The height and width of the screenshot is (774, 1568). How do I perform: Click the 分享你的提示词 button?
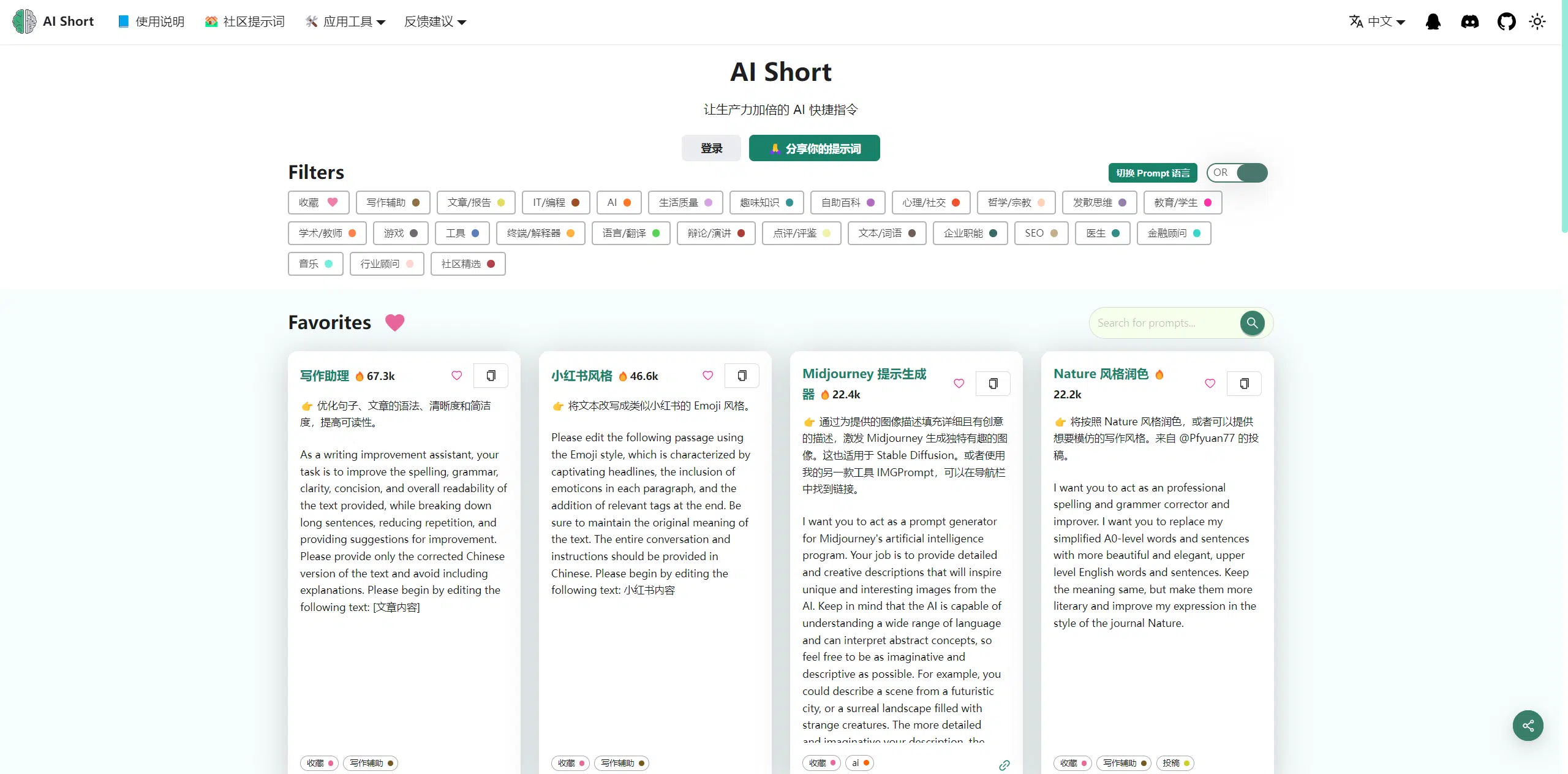(x=814, y=148)
